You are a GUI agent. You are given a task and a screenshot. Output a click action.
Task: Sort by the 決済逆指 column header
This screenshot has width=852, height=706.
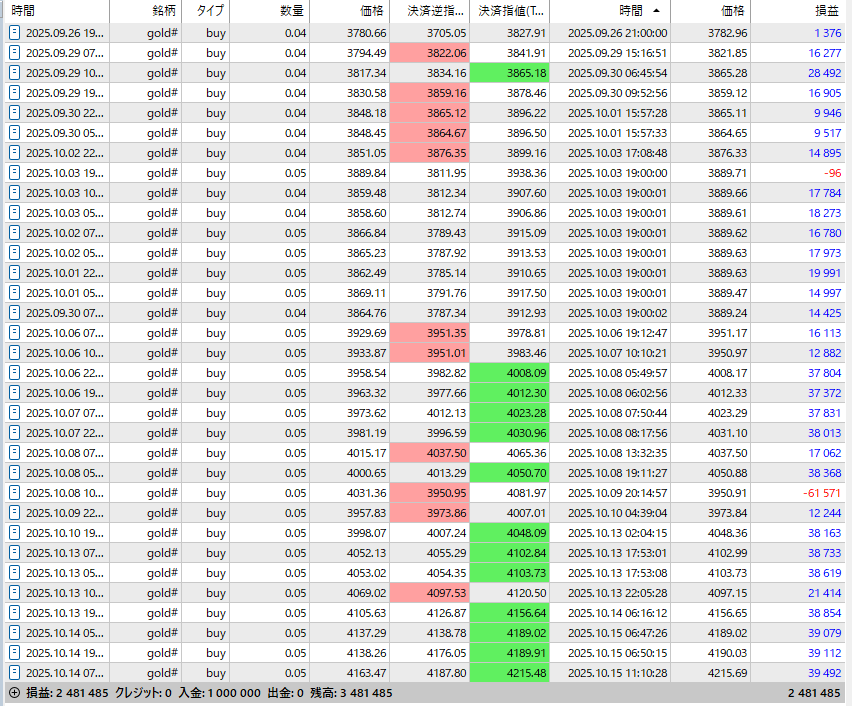(429, 11)
